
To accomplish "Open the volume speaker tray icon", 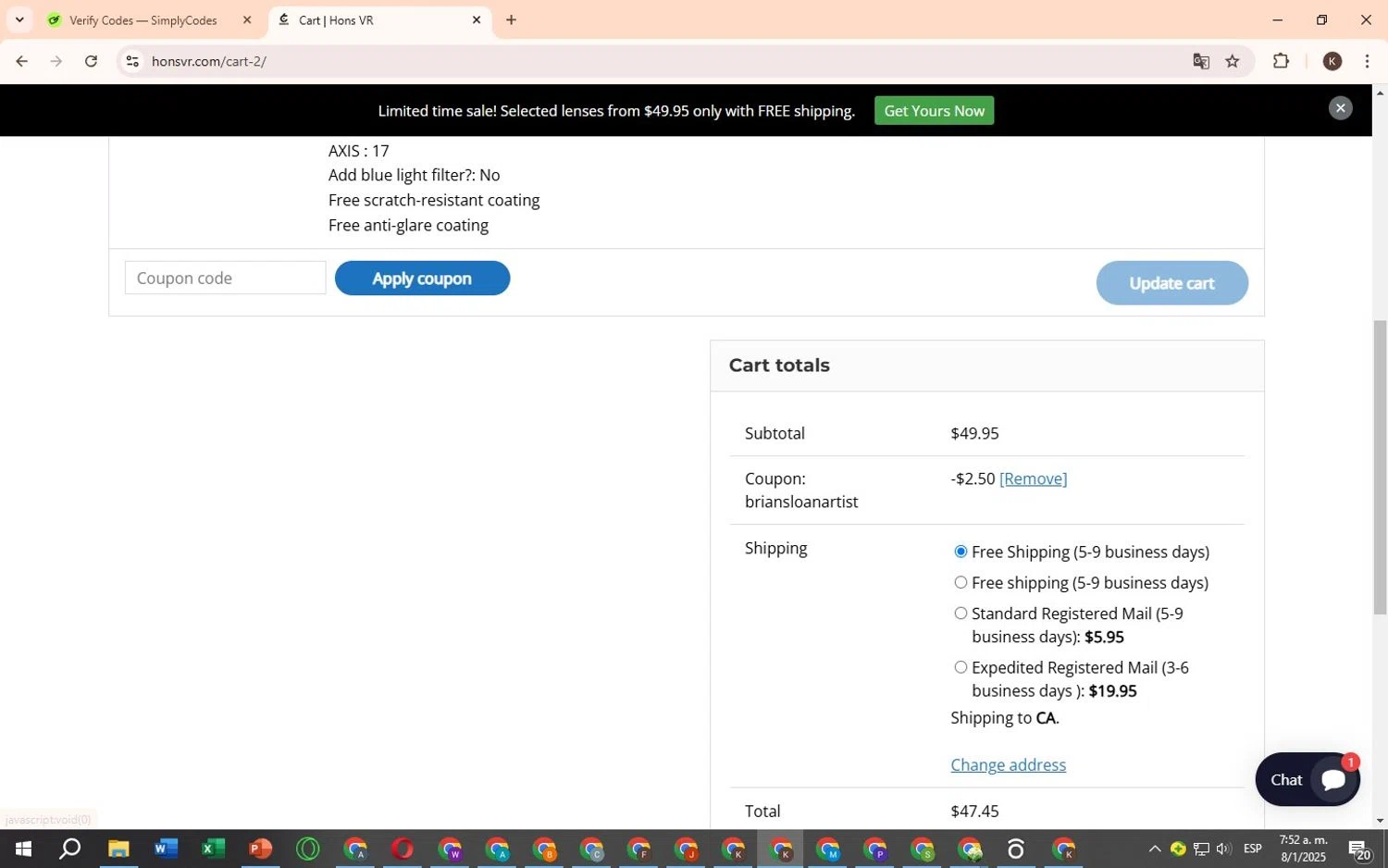I will point(1223,849).
